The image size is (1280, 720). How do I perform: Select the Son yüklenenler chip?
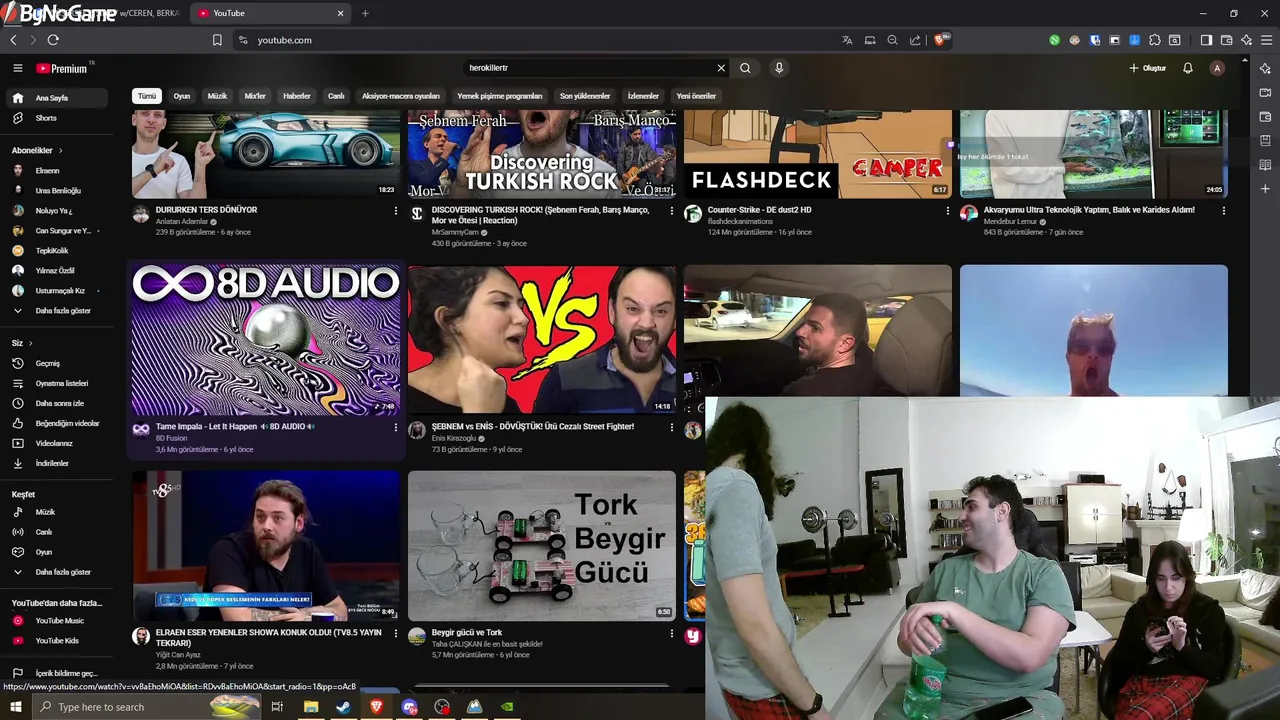click(x=585, y=96)
